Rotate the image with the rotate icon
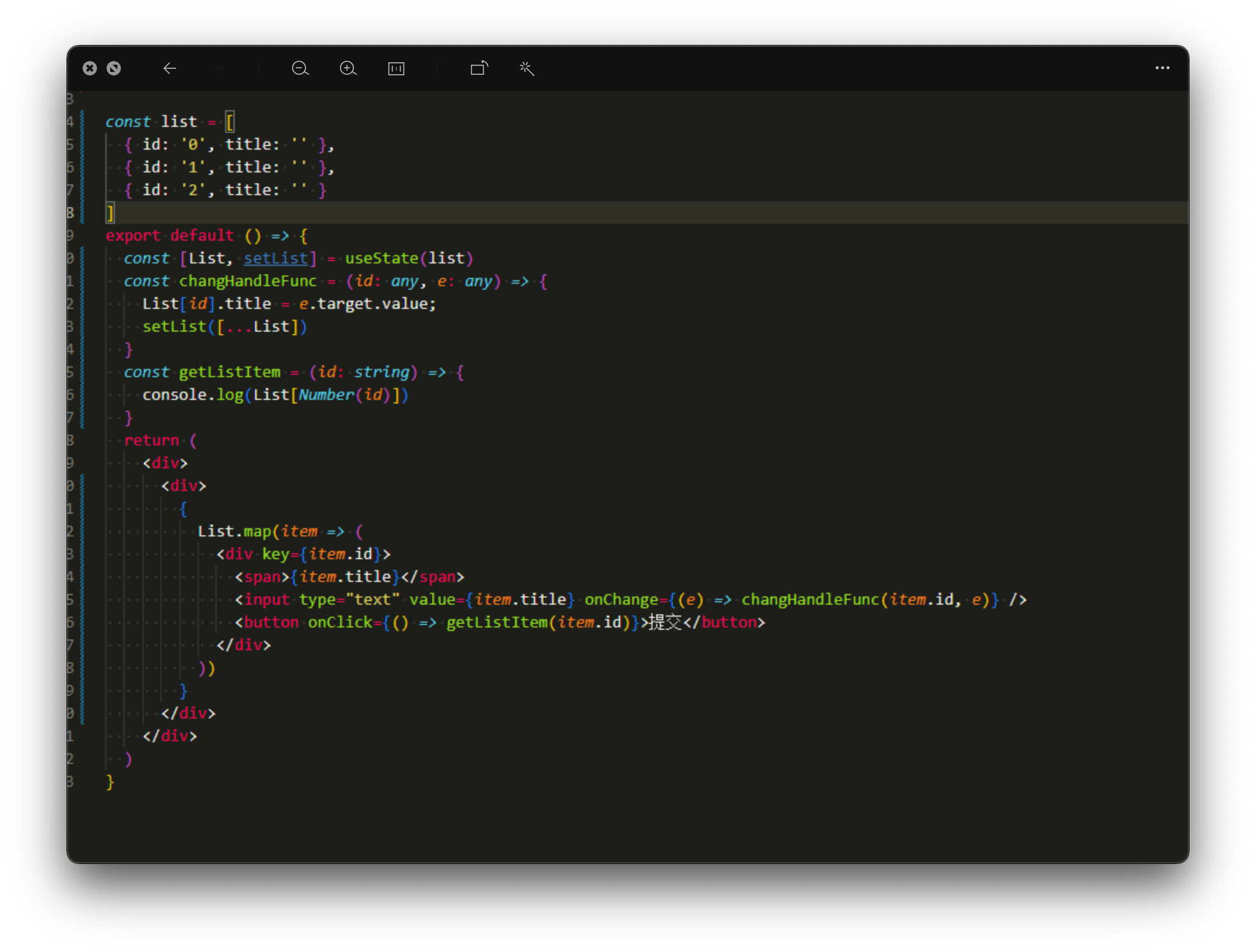 pos(479,68)
